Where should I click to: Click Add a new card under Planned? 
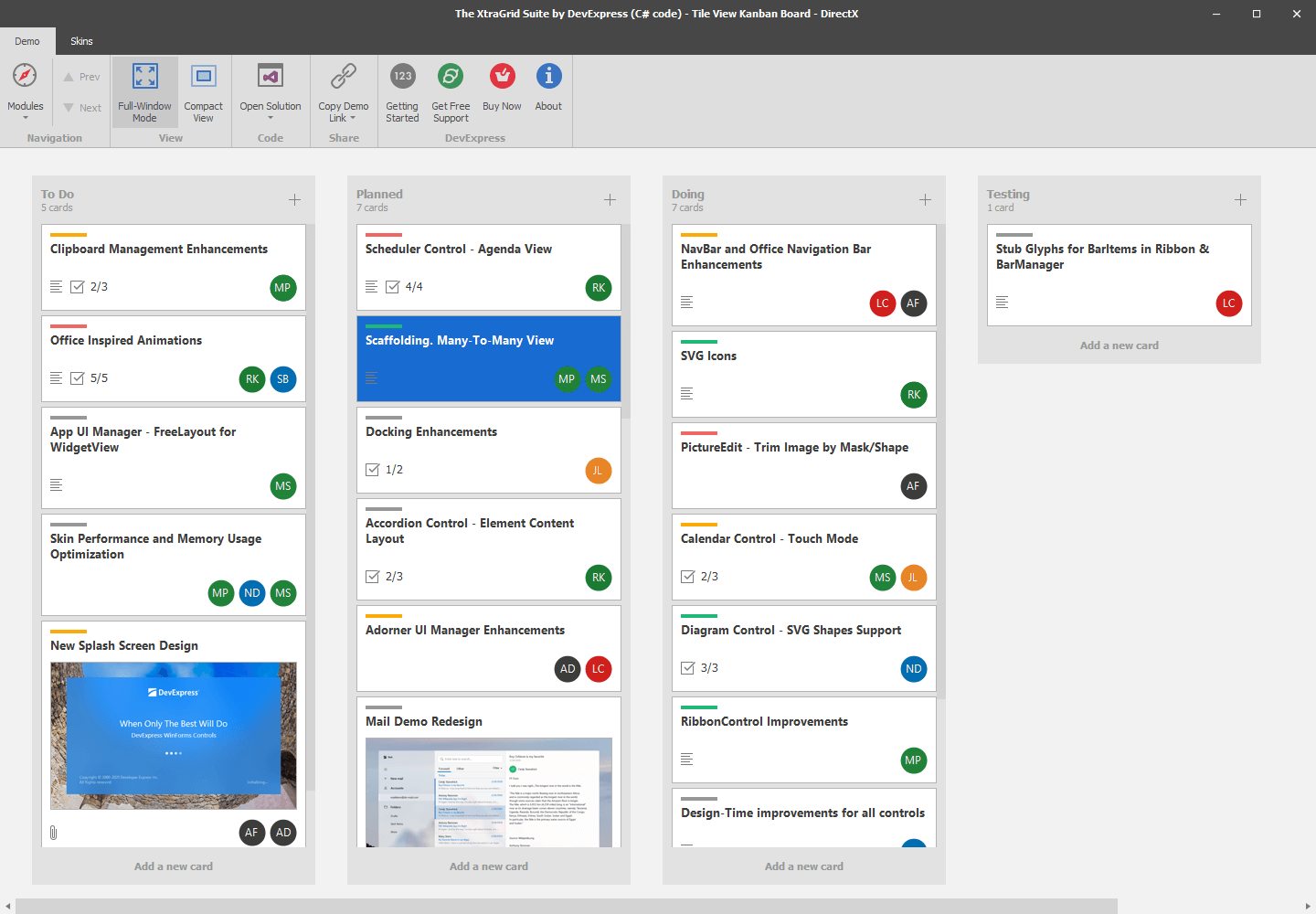[488, 866]
